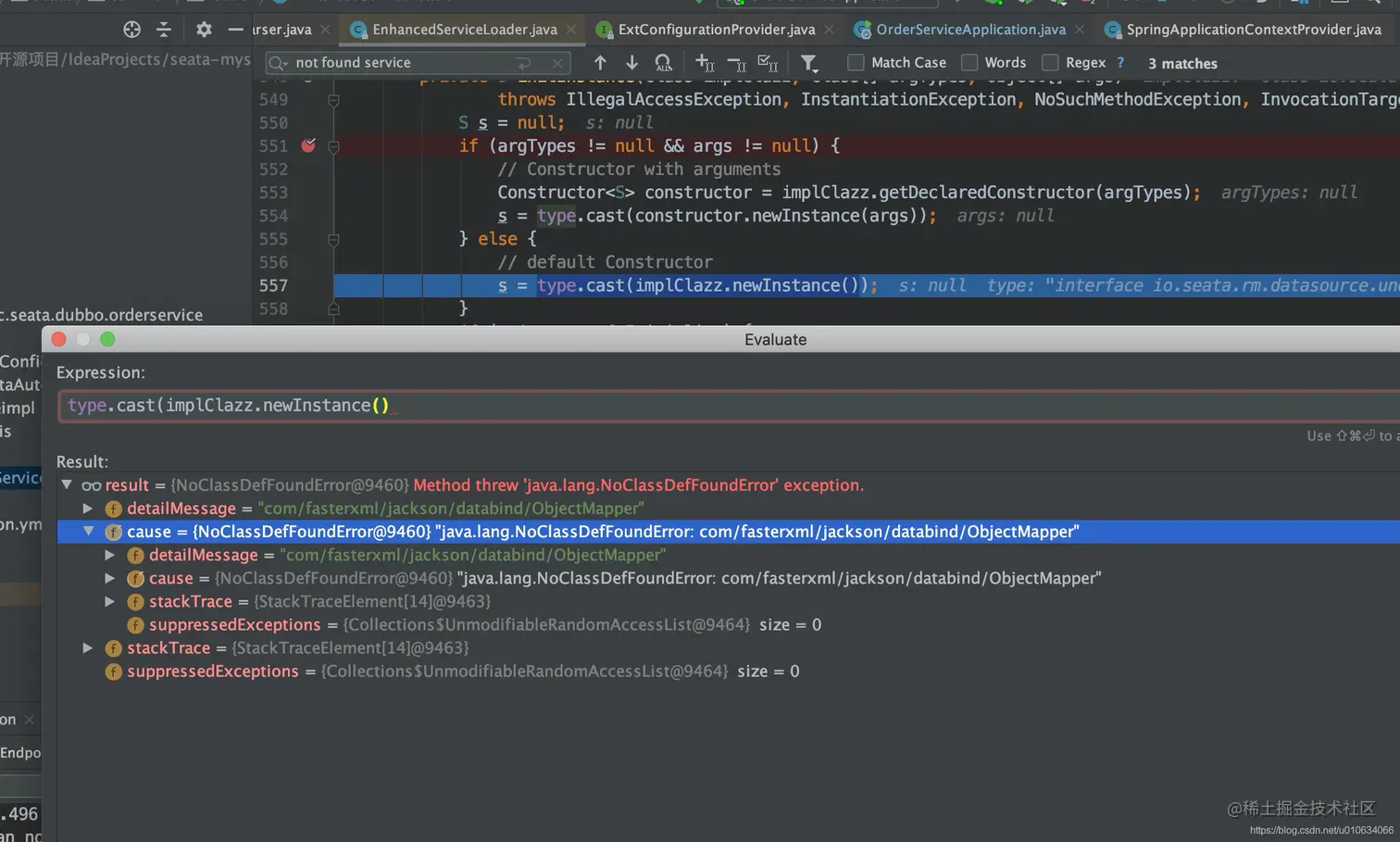Unselect occurrence icon in find bar
The width and height of the screenshot is (1400, 842).
coord(736,63)
